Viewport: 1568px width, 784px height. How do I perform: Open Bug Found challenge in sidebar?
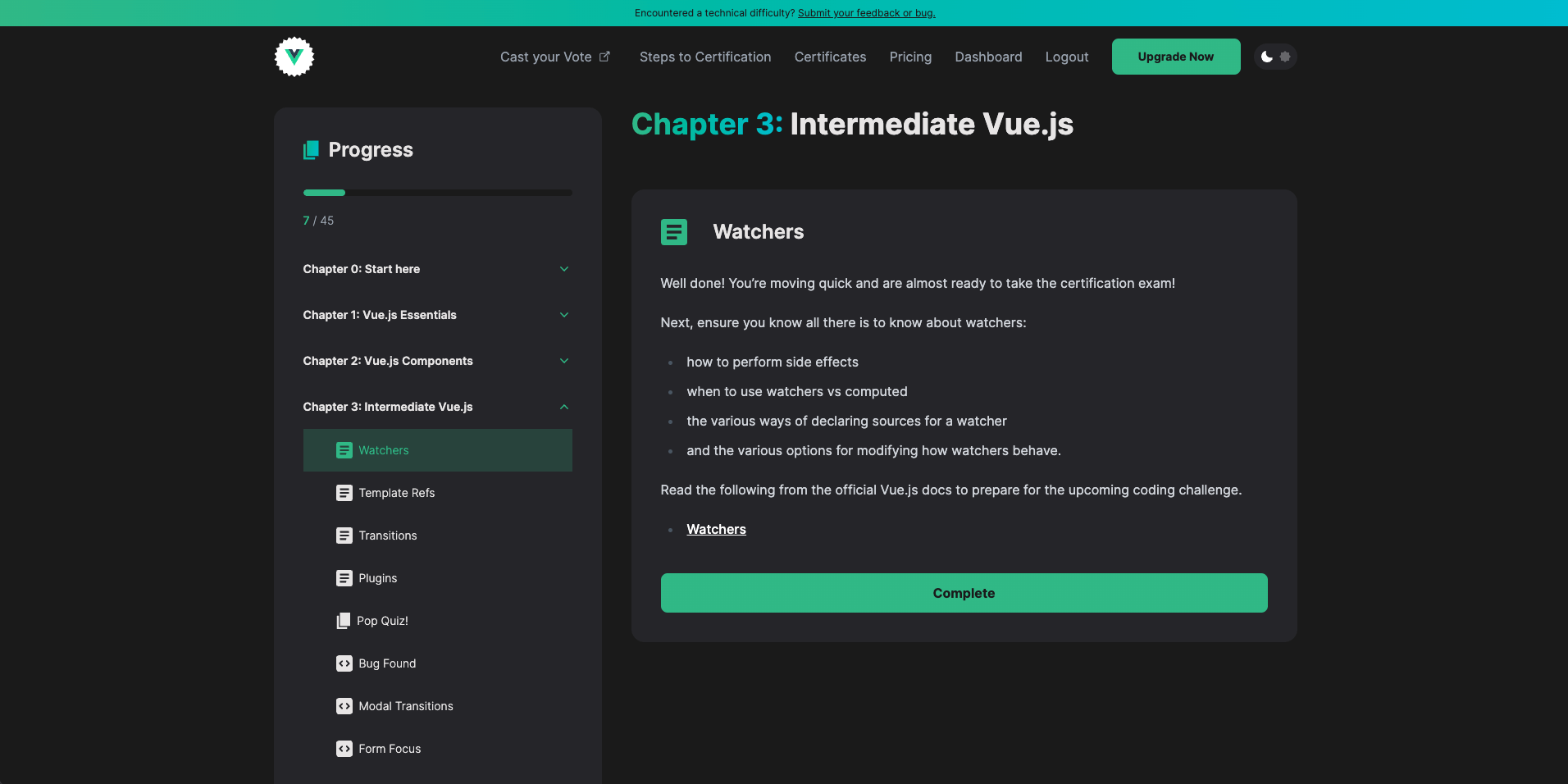tap(438, 663)
